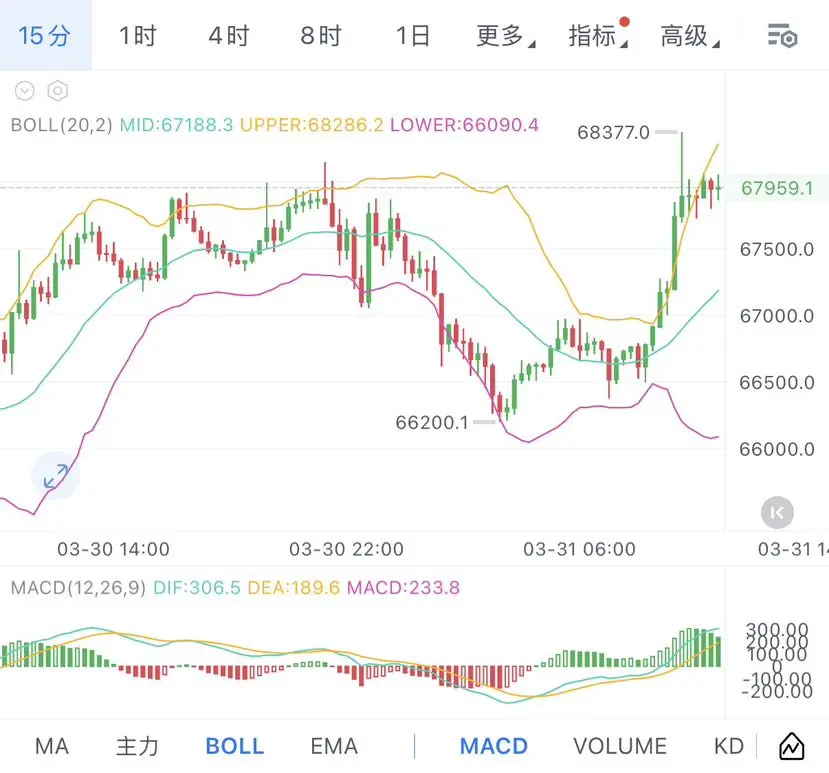Jump to latest candle arrow button
This screenshot has height=773, width=829.
(x=777, y=513)
